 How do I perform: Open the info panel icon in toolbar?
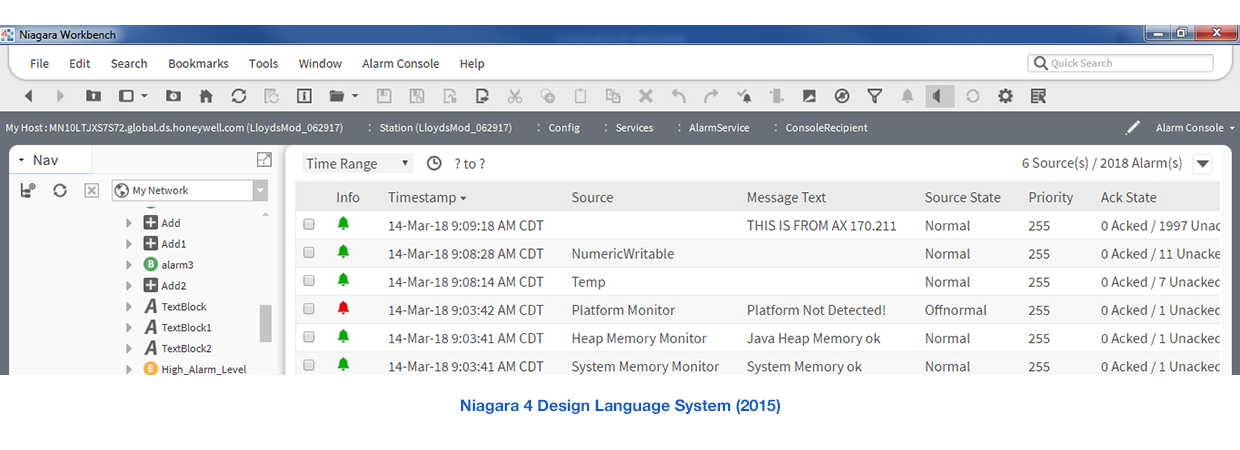point(304,96)
